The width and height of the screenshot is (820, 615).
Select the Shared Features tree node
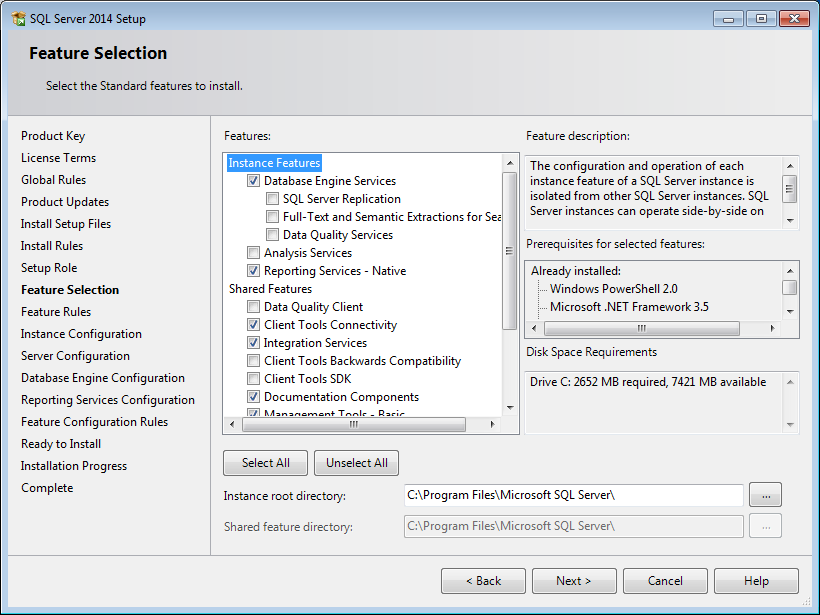tap(270, 289)
